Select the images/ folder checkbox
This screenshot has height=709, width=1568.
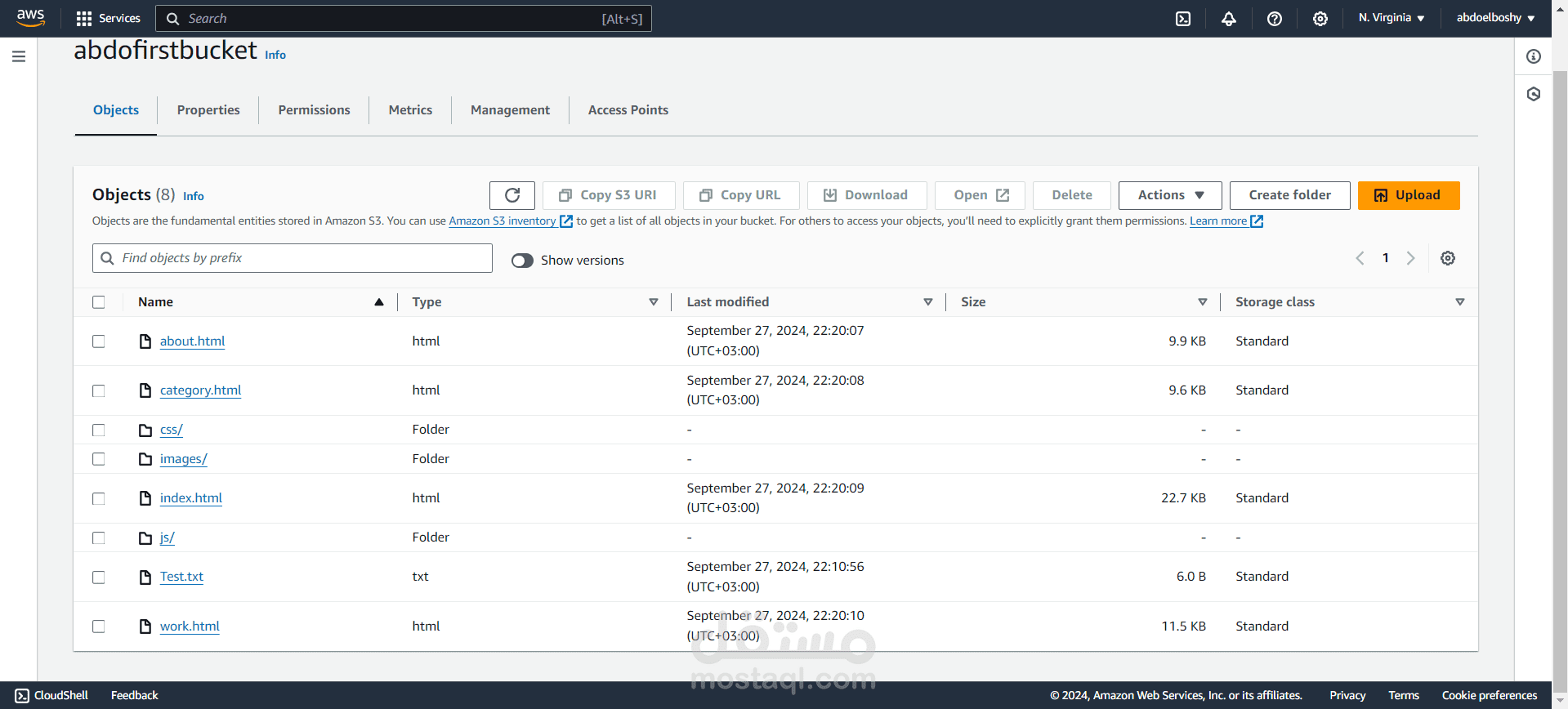tap(99, 459)
